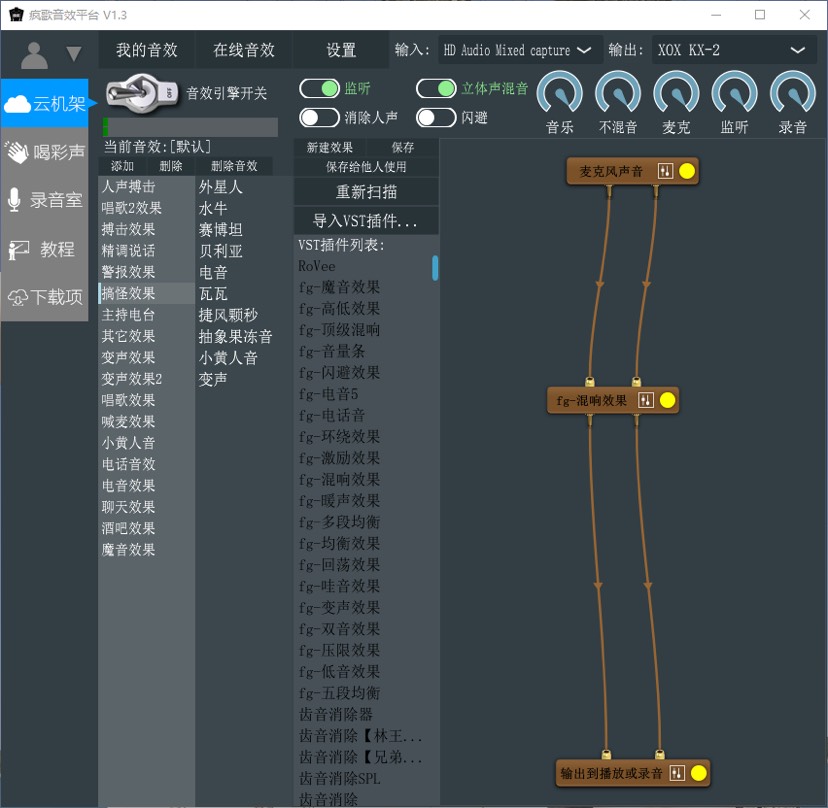Open the 下载项 downloads sidebar item
Viewport: 828px width, 808px height.
click(45, 297)
